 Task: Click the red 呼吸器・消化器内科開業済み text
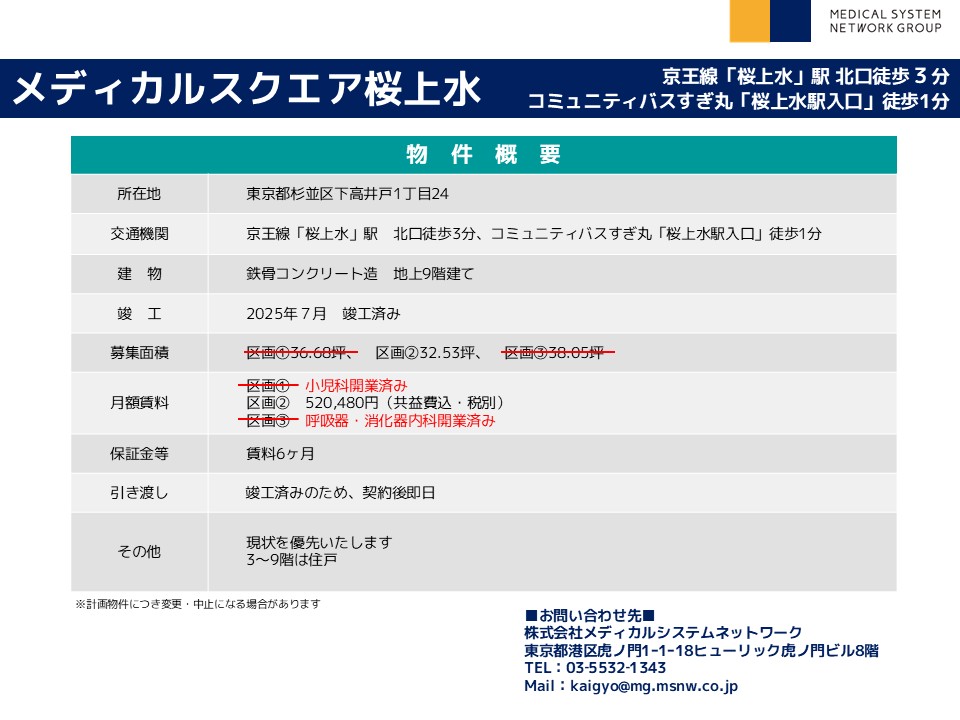click(400, 421)
